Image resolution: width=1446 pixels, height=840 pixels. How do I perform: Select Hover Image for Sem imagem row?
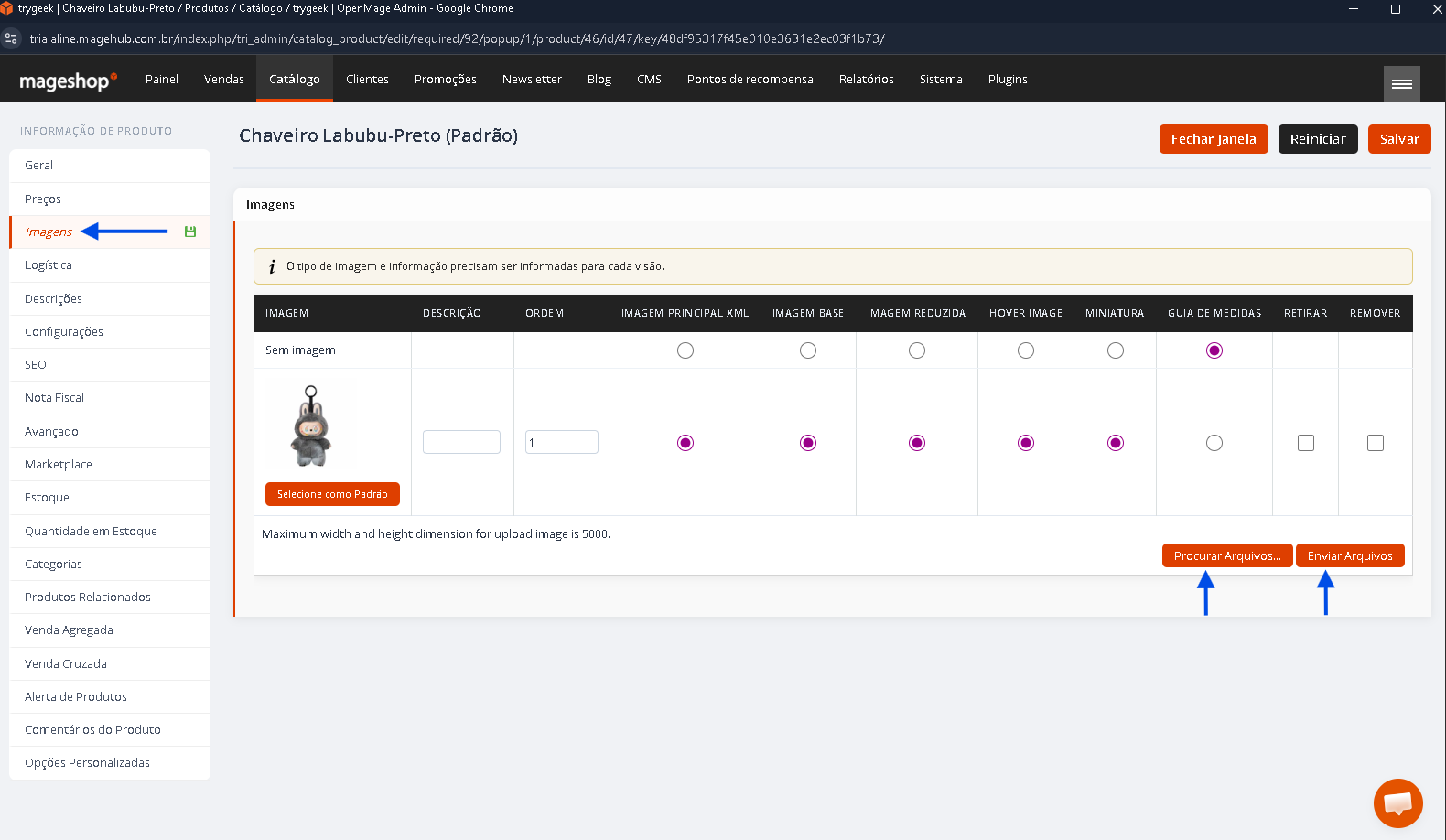click(1026, 350)
